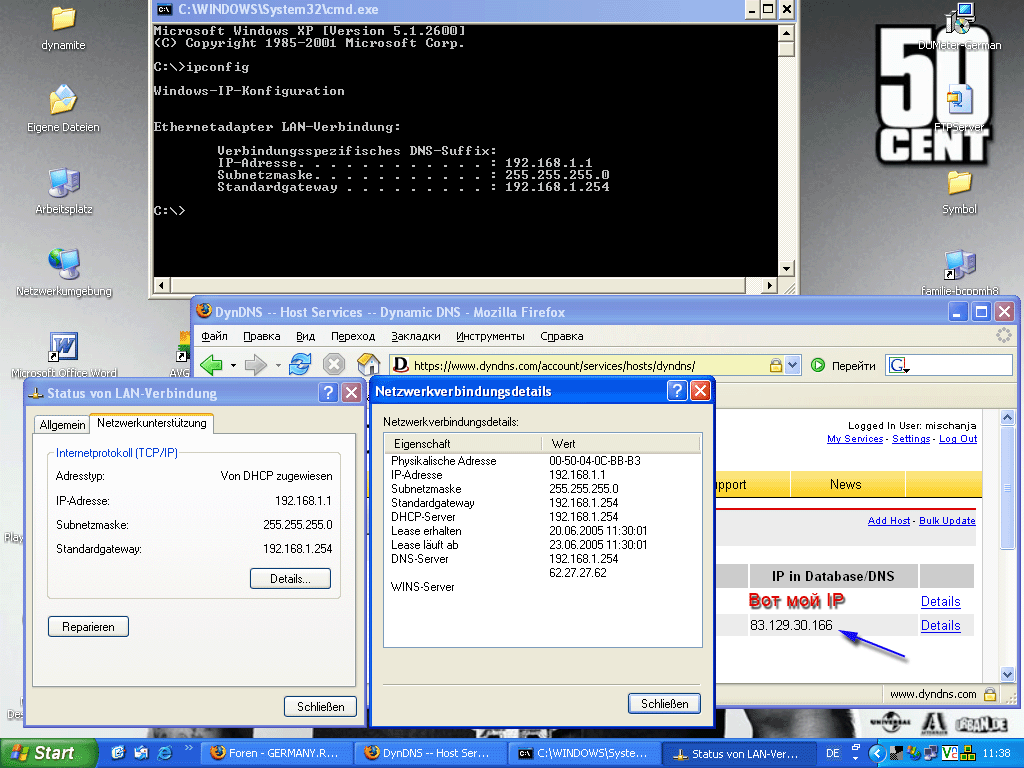The image size is (1024, 768).
Task: Click the Wert column header
Action: point(621,443)
